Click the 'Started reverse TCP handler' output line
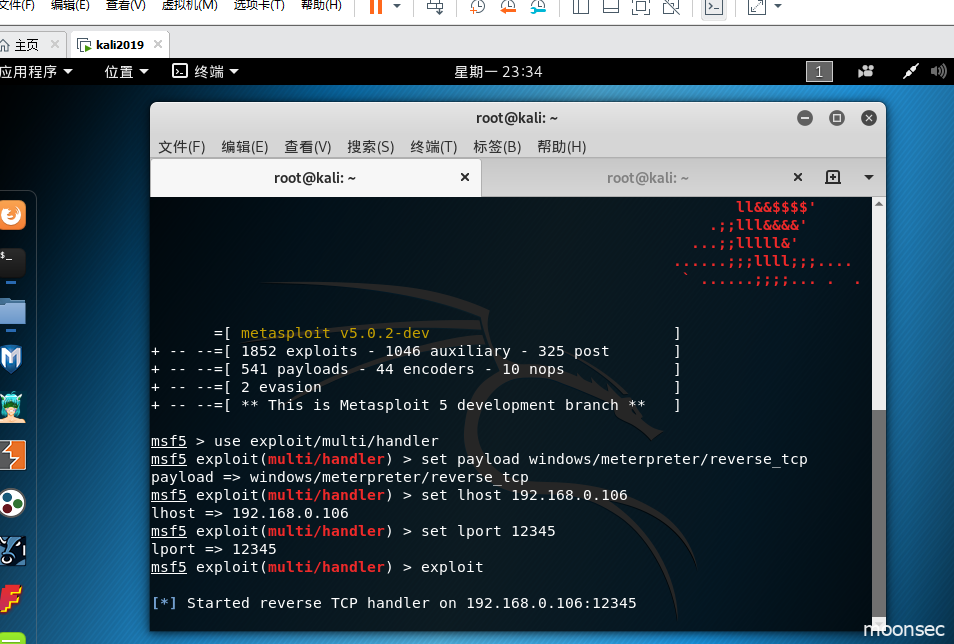The height and width of the screenshot is (644, 954). (x=394, y=603)
